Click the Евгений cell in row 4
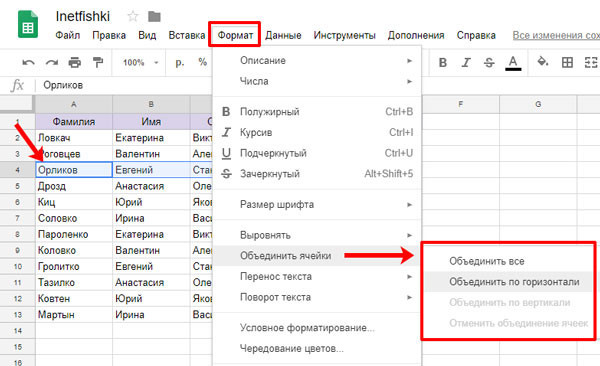Screen dimensions: 600x366 click(x=151, y=170)
